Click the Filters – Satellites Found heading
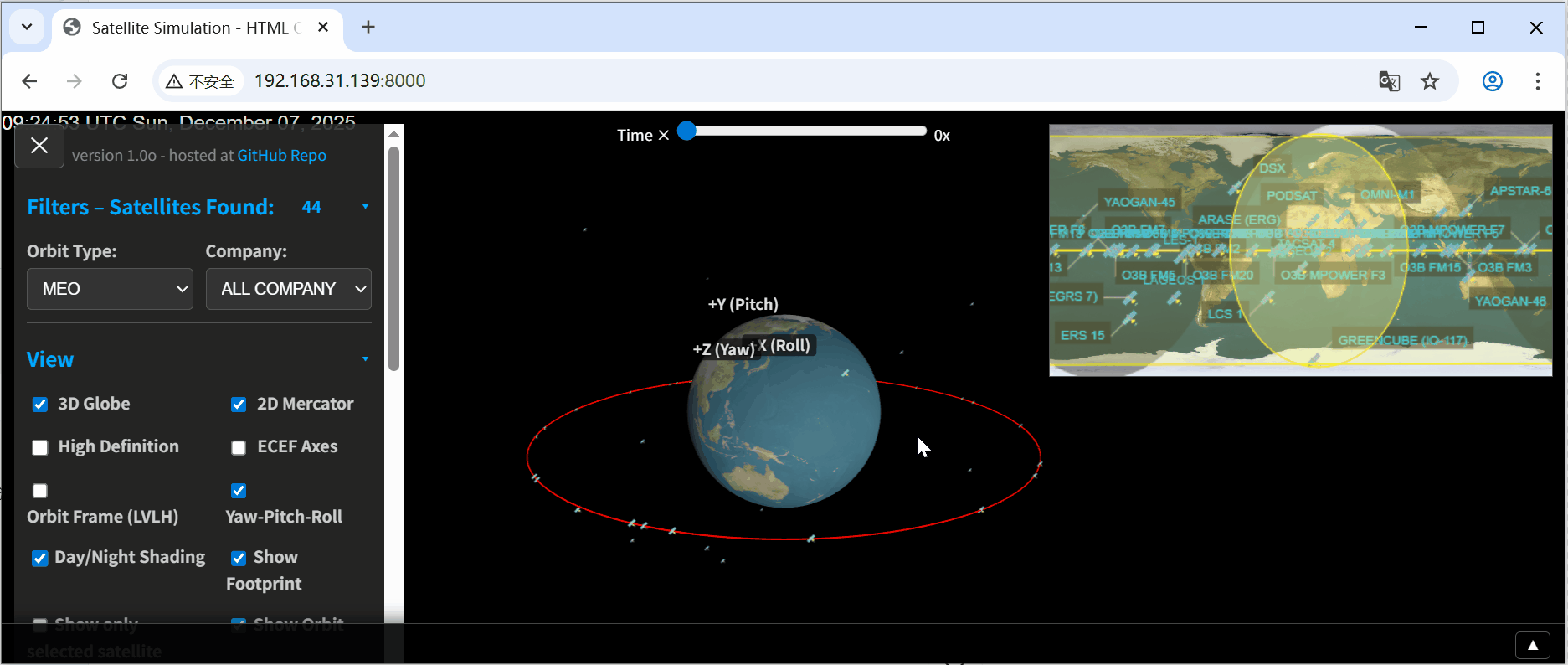Image resolution: width=1568 pixels, height=665 pixels. pos(151,207)
